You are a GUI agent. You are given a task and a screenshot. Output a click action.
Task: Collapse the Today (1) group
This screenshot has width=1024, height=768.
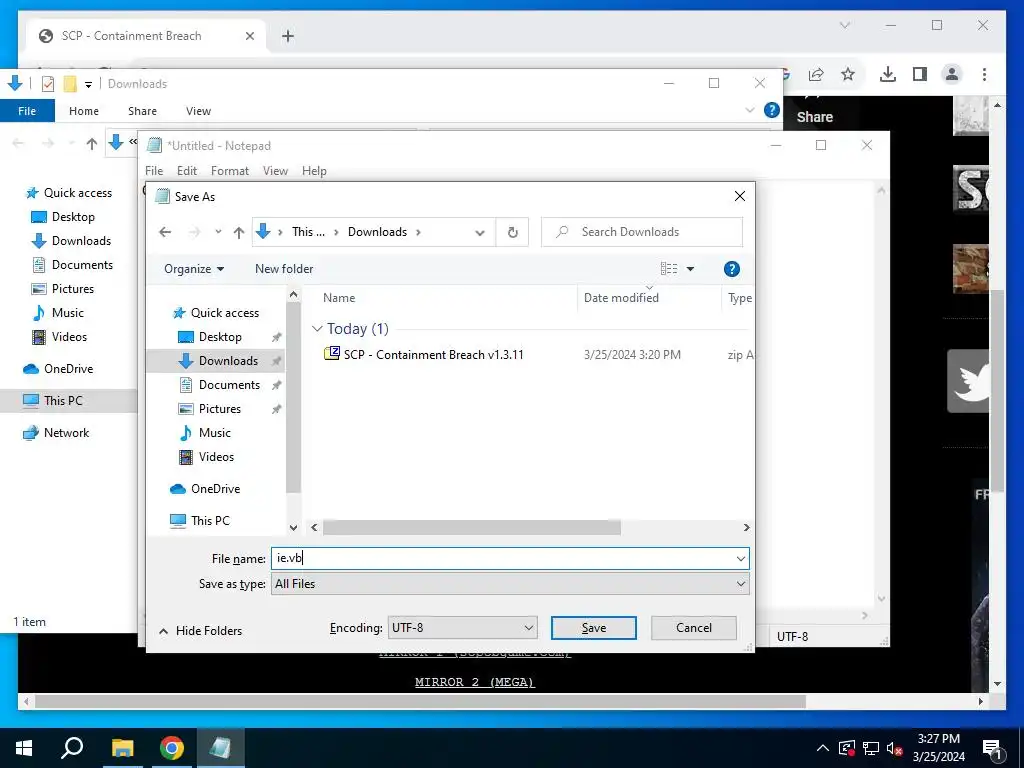pyautogui.click(x=317, y=328)
